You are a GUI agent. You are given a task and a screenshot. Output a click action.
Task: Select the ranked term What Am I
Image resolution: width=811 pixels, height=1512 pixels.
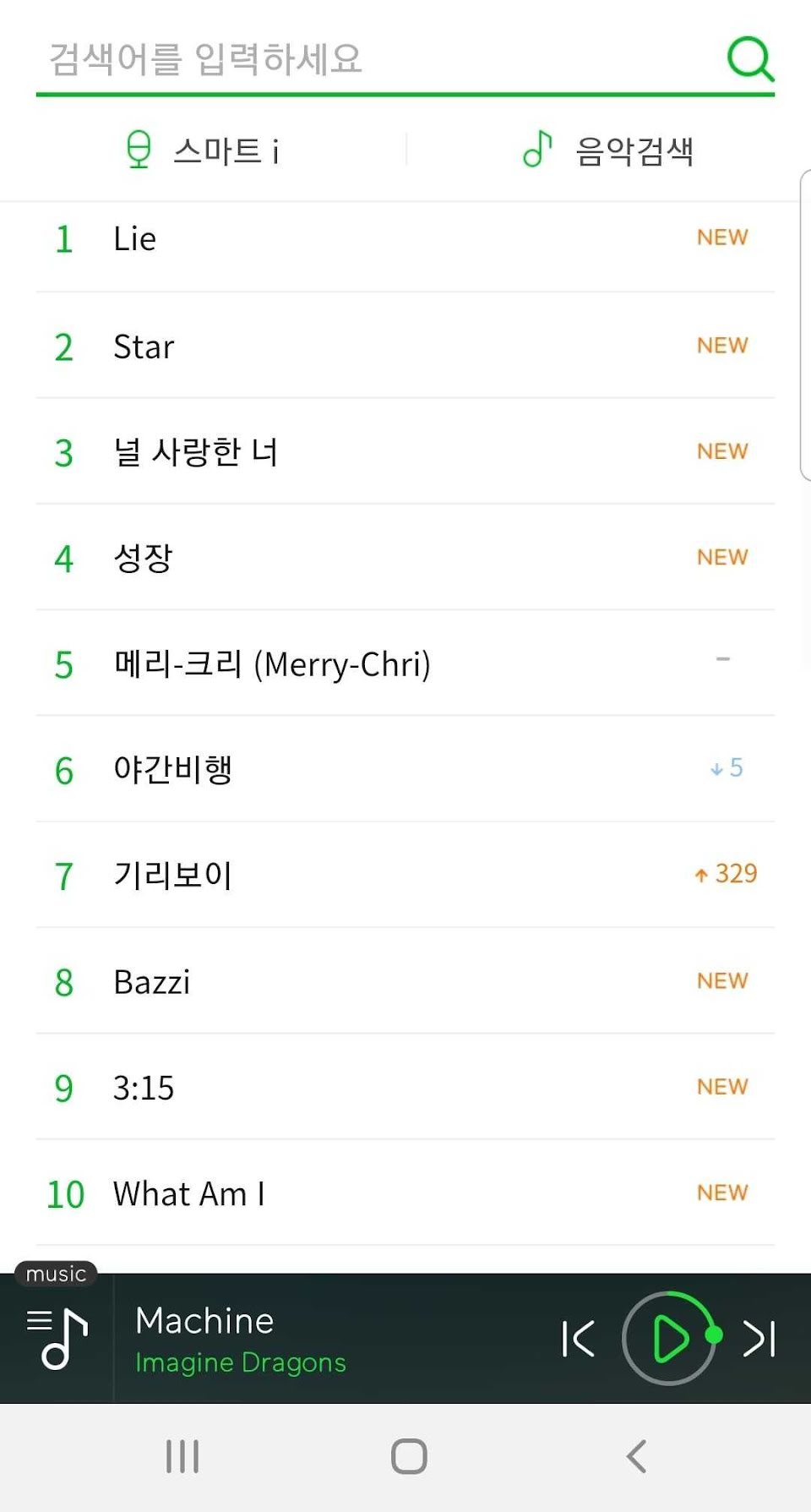click(x=189, y=1193)
